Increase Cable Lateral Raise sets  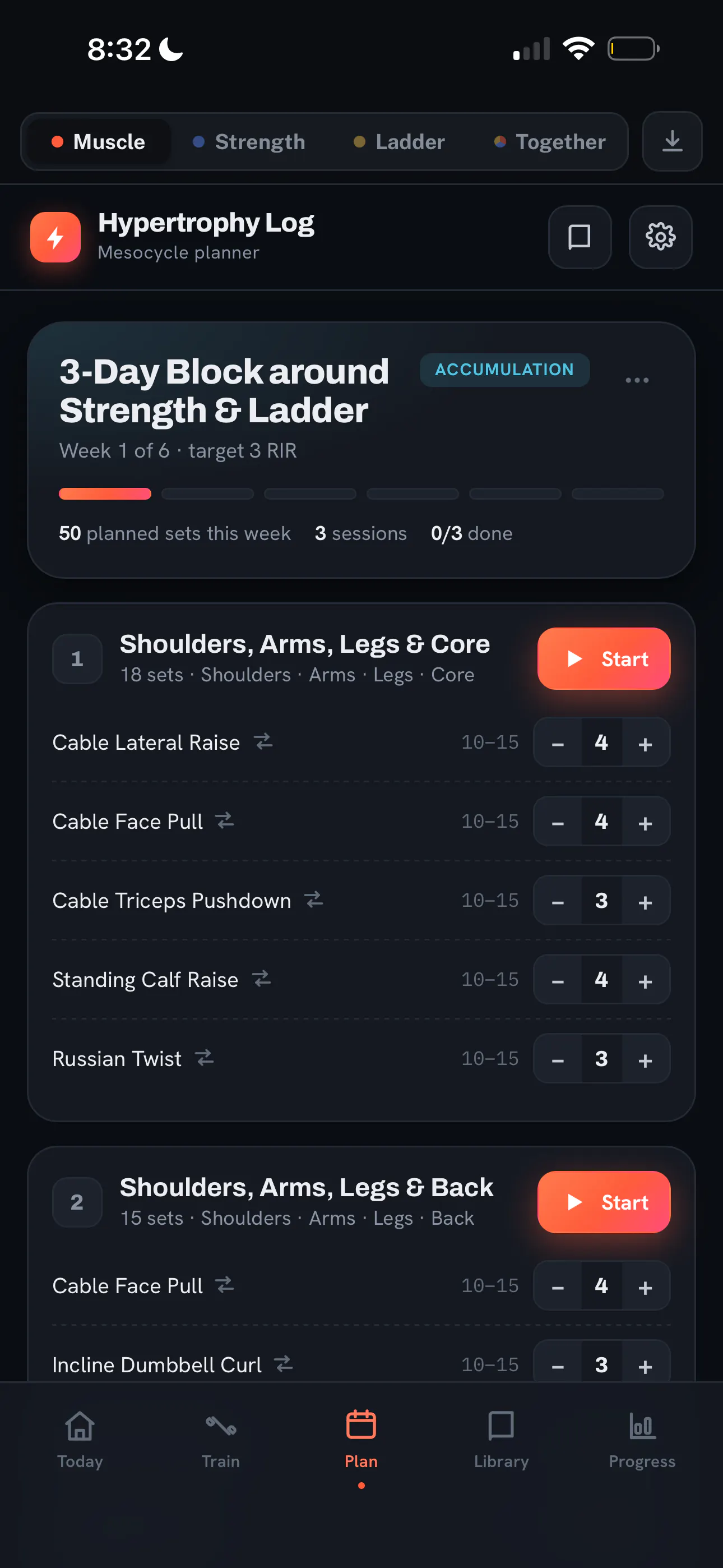(646, 743)
